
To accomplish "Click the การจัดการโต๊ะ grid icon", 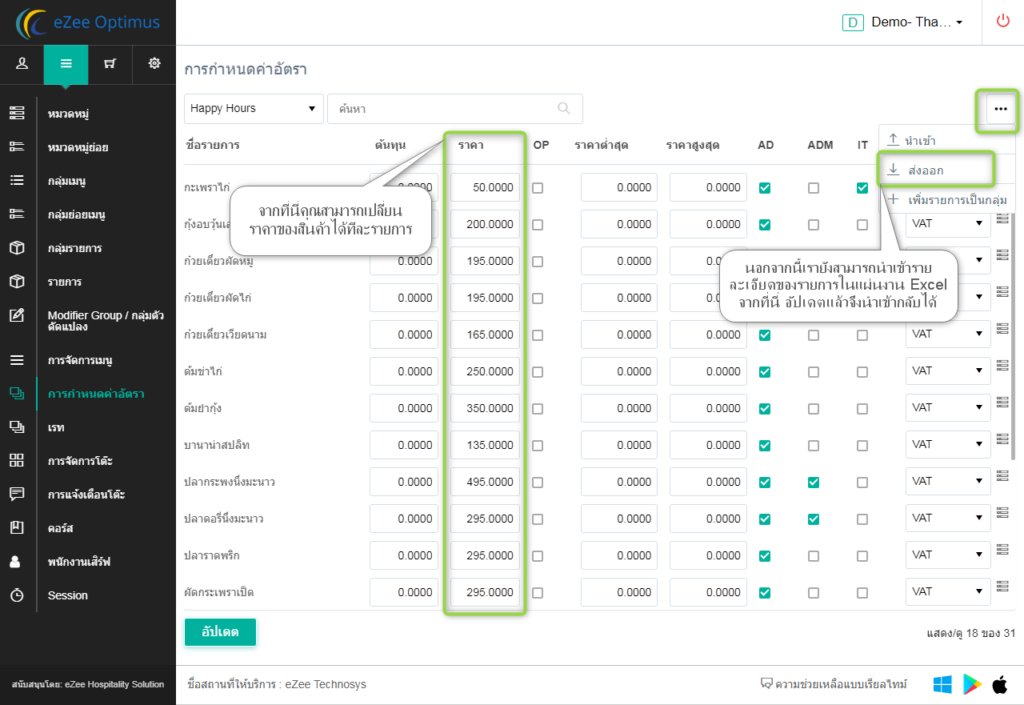I will 17,460.
